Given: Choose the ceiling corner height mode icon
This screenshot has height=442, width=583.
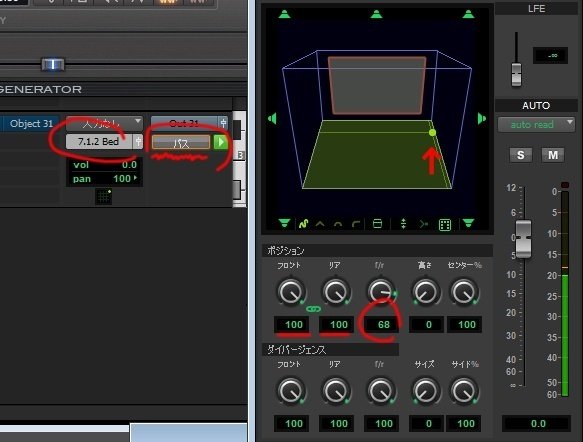Looking at the screenshot, I should (x=356, y=224).
